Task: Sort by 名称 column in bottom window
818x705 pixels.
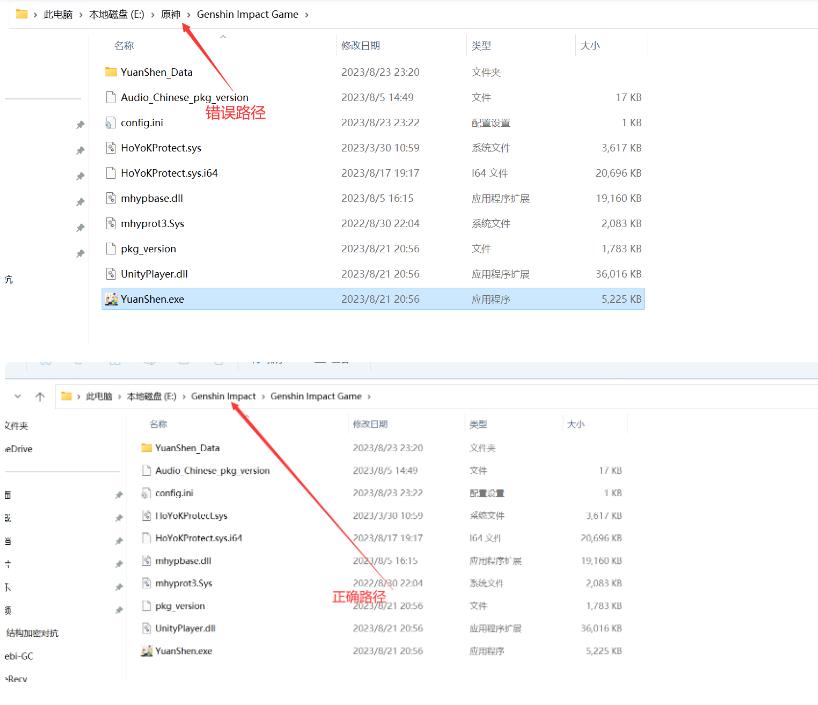Action: pos(159,424)
